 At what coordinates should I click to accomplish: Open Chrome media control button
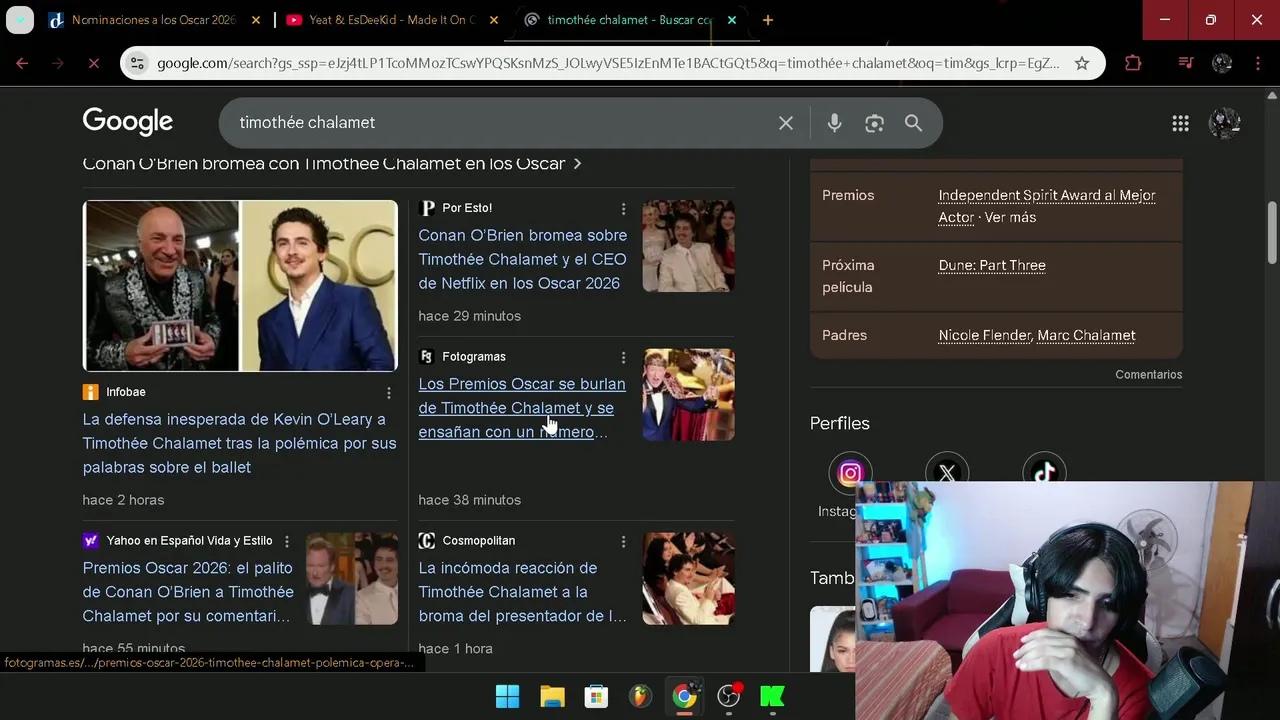point(1186,63)
